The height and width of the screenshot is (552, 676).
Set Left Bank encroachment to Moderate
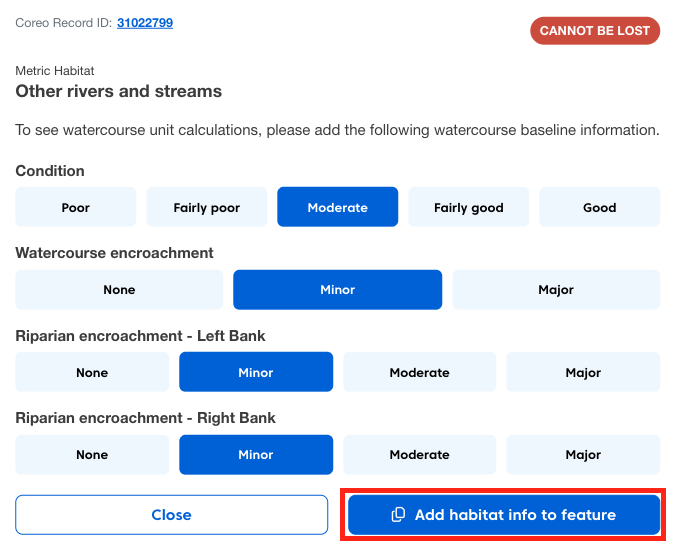[420, 372]
